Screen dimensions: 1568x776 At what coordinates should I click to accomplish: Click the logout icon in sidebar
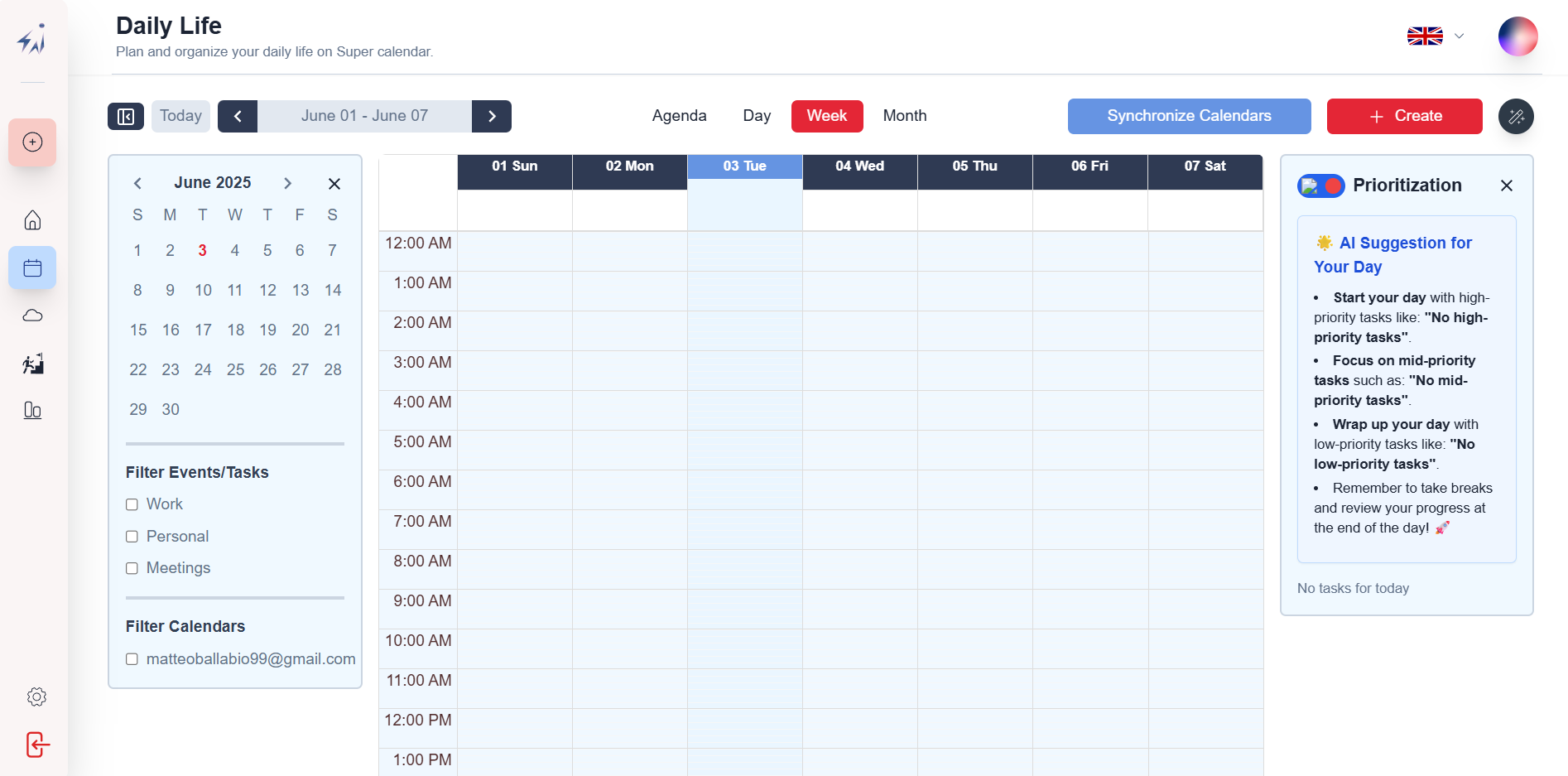[x=37, y=745]
